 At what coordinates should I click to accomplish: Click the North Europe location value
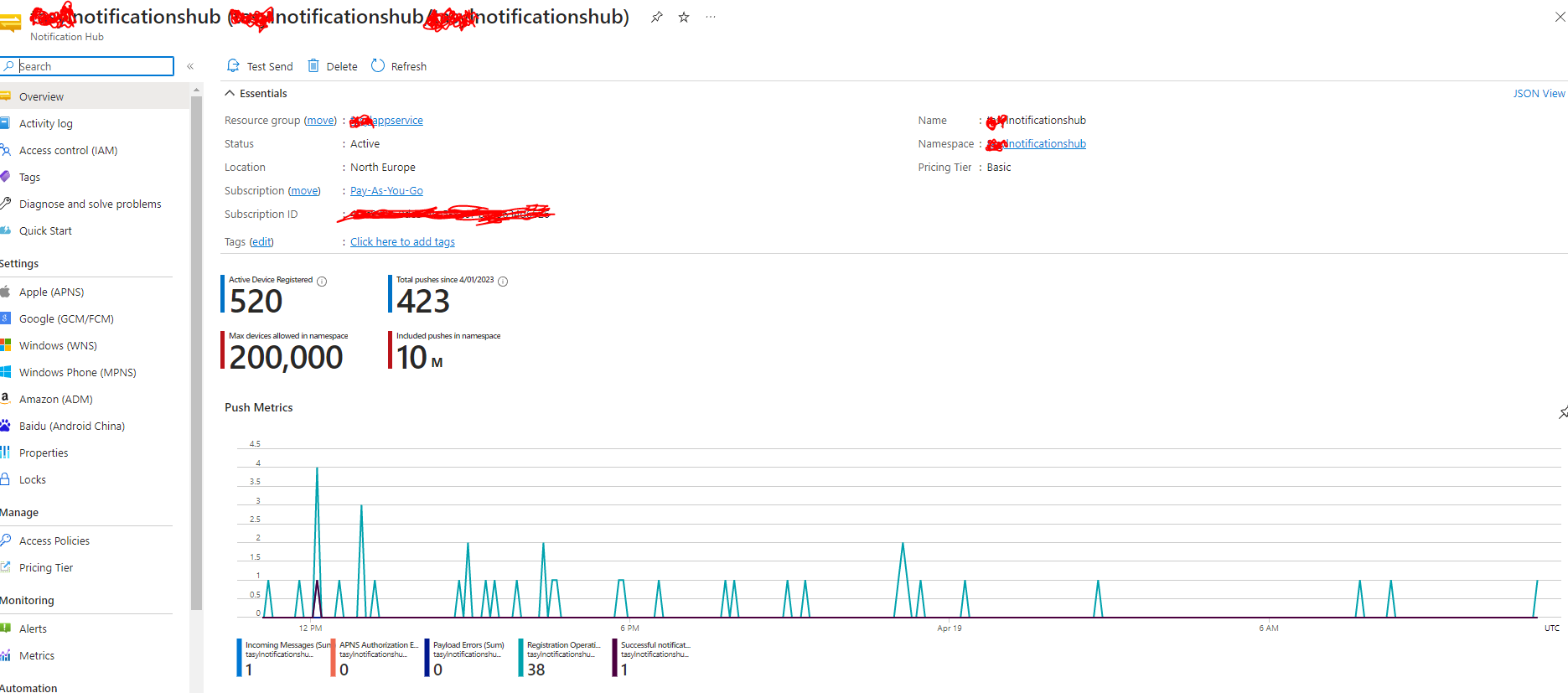(383, 168)
